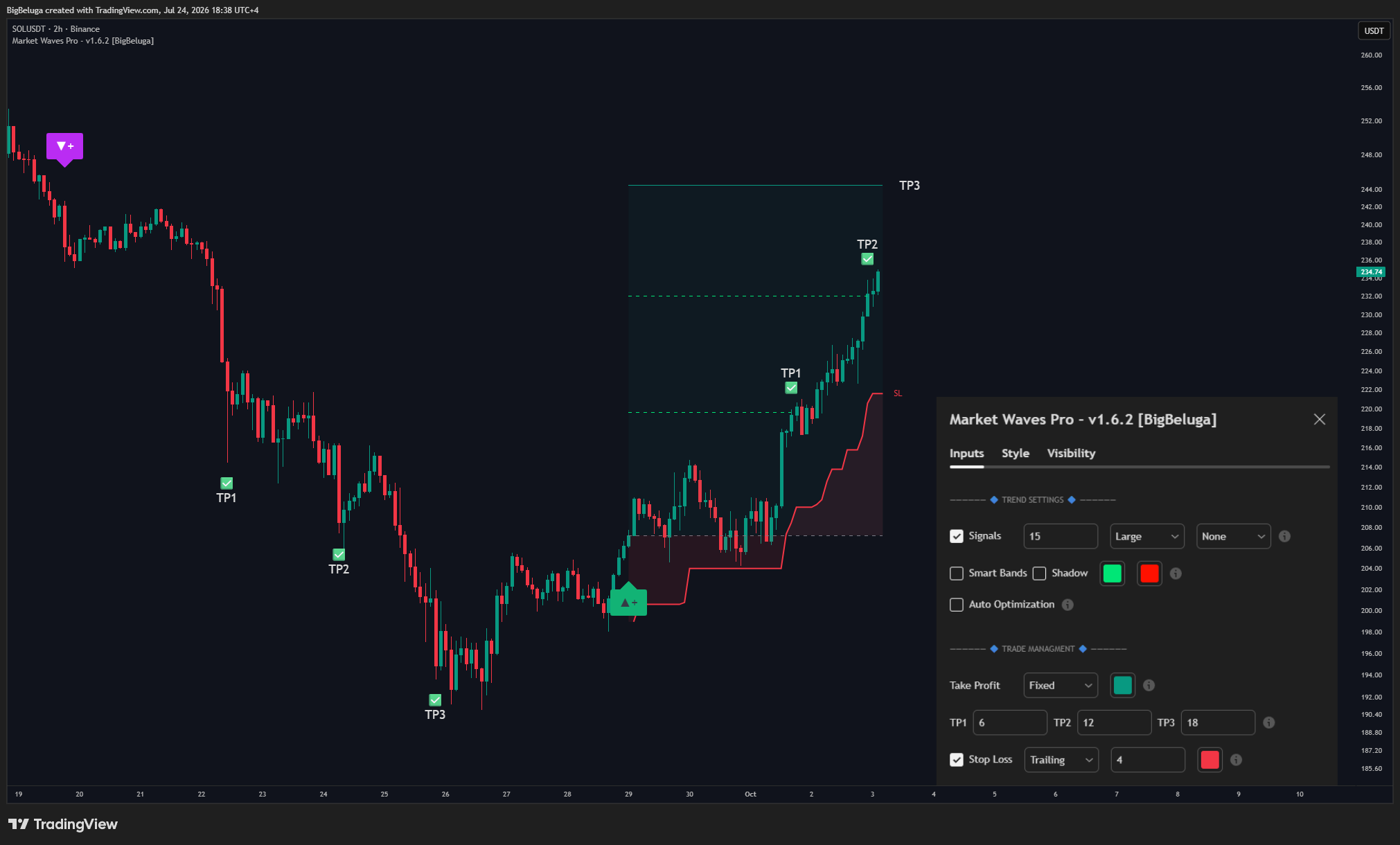Screen dimensions: 1400x845
Task: Click the checkmark above TP2 label in downtrend
Action: (x=339, y=555)
